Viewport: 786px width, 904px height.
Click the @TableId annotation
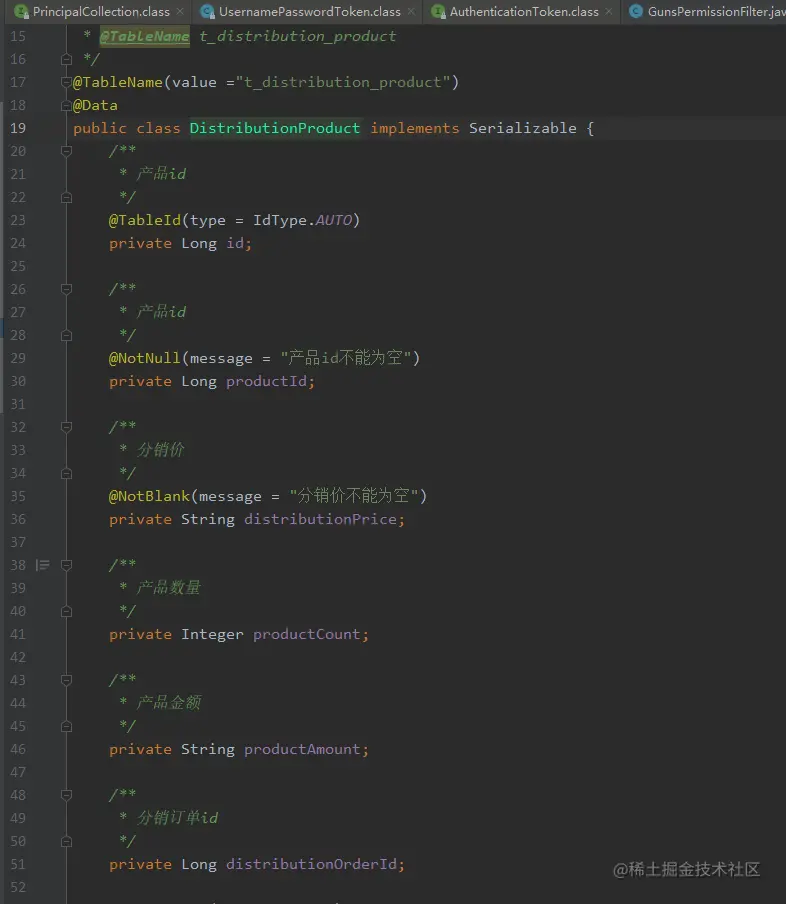point(145,220)
